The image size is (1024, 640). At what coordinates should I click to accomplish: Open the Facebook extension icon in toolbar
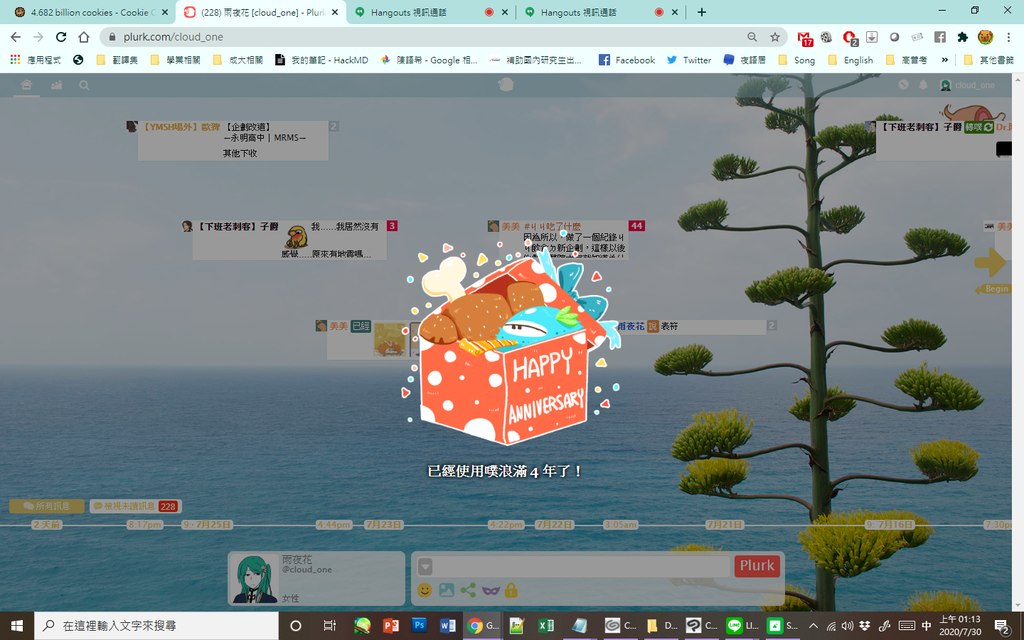pyautogui.click(x=940, y=37)
